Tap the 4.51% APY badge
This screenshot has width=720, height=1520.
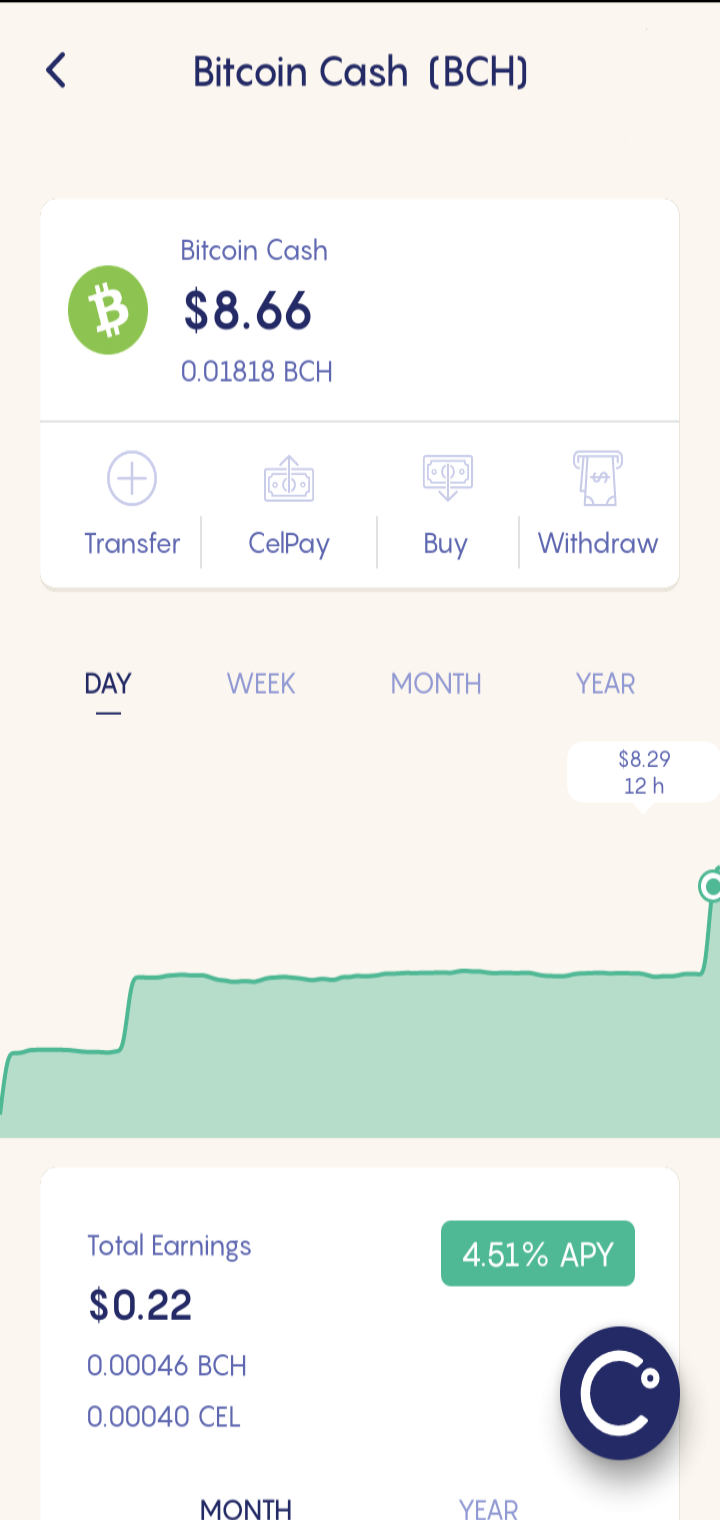538,1254
